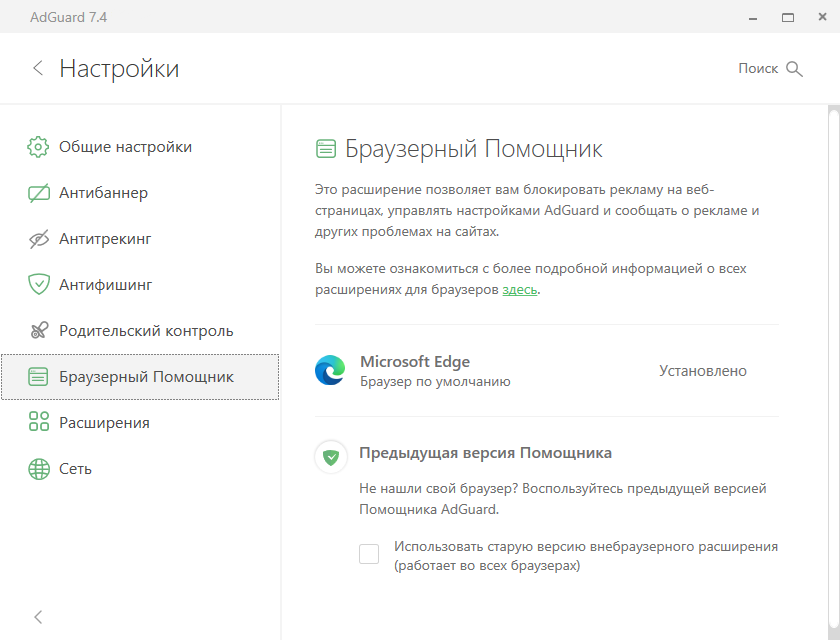Click the Расширения four-squares icon

point(39,422)
